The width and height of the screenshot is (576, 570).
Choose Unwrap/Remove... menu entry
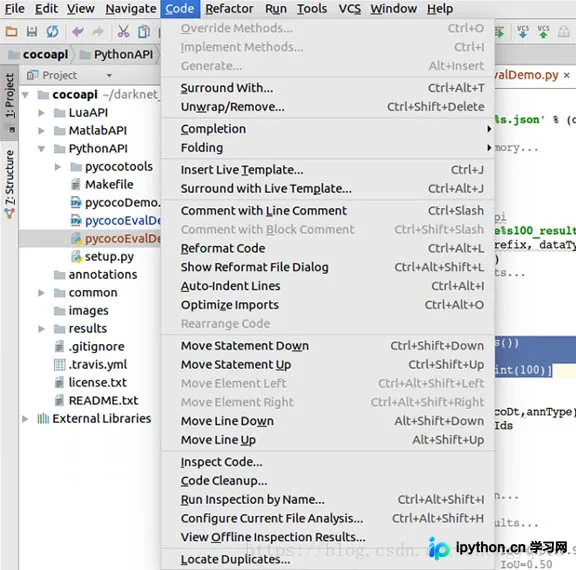pyautogui.click(x=327, y=107)
